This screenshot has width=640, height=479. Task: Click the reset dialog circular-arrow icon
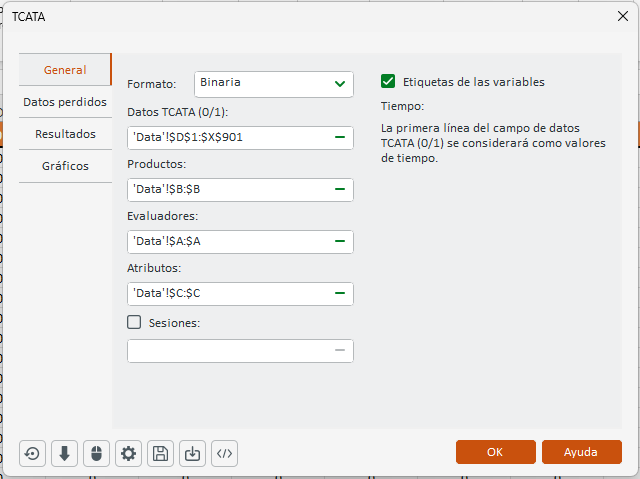pos(32,453)
